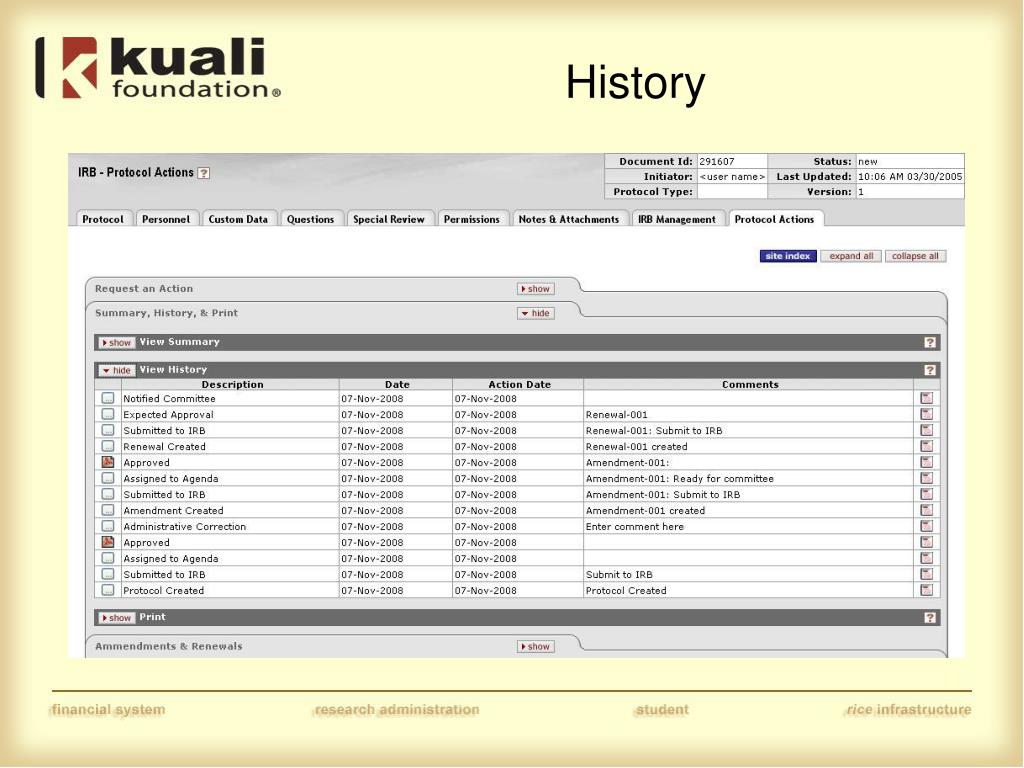Viewport: 1024px width, 768px height.
Task: Open notes icon at right of Notified Committee row
Action: point(926,398)
